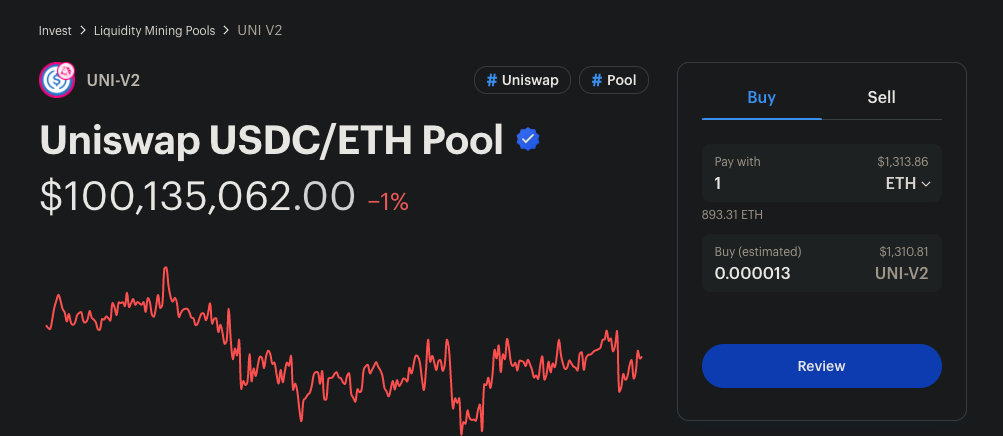Image resolution: width=1003 pixels, height=436 pixels.
Task: Click the Buy estimated amount field
Action: (780, 272)
